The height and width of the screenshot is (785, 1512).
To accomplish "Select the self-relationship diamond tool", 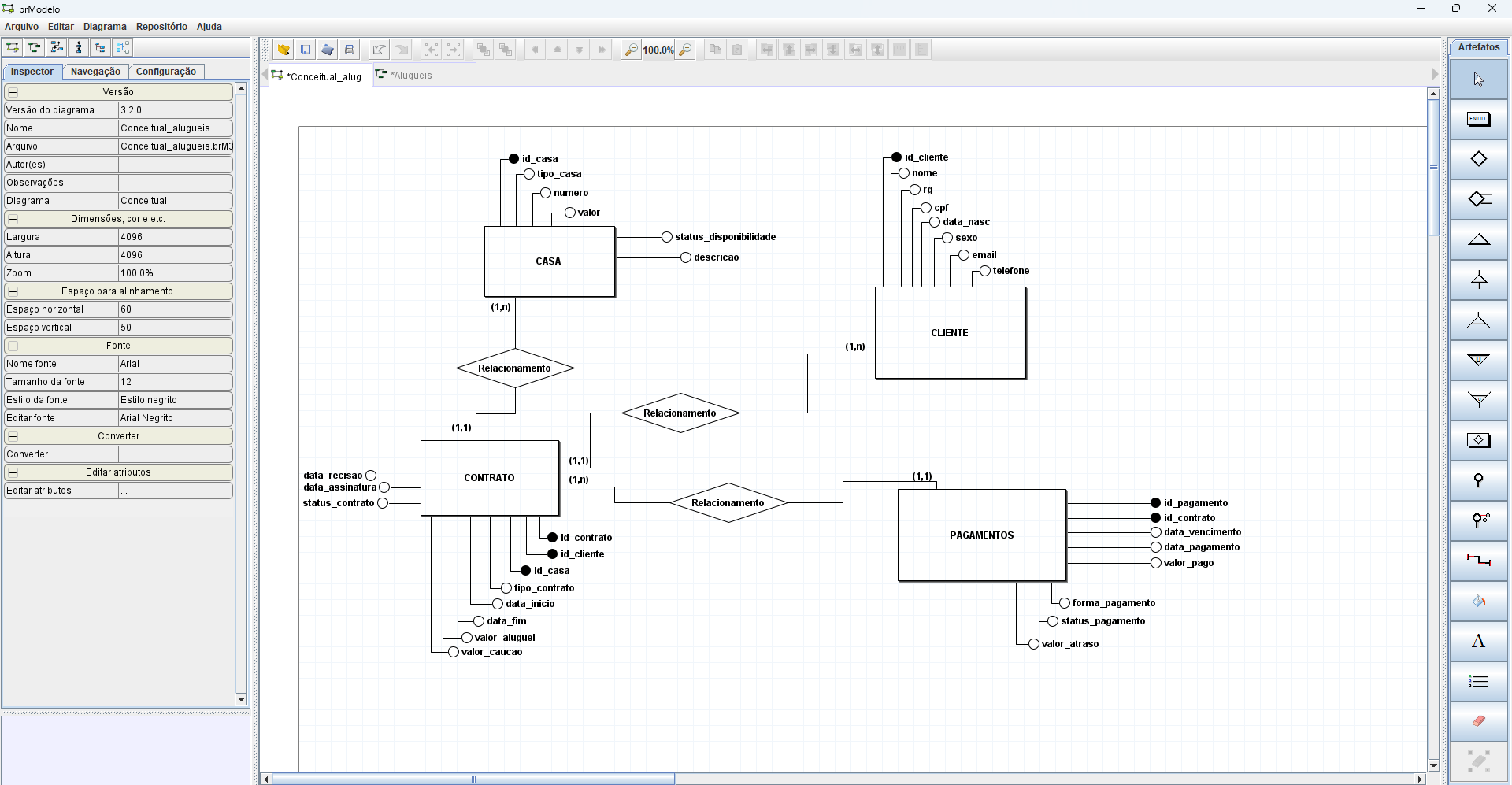I will coord(1478,199).
